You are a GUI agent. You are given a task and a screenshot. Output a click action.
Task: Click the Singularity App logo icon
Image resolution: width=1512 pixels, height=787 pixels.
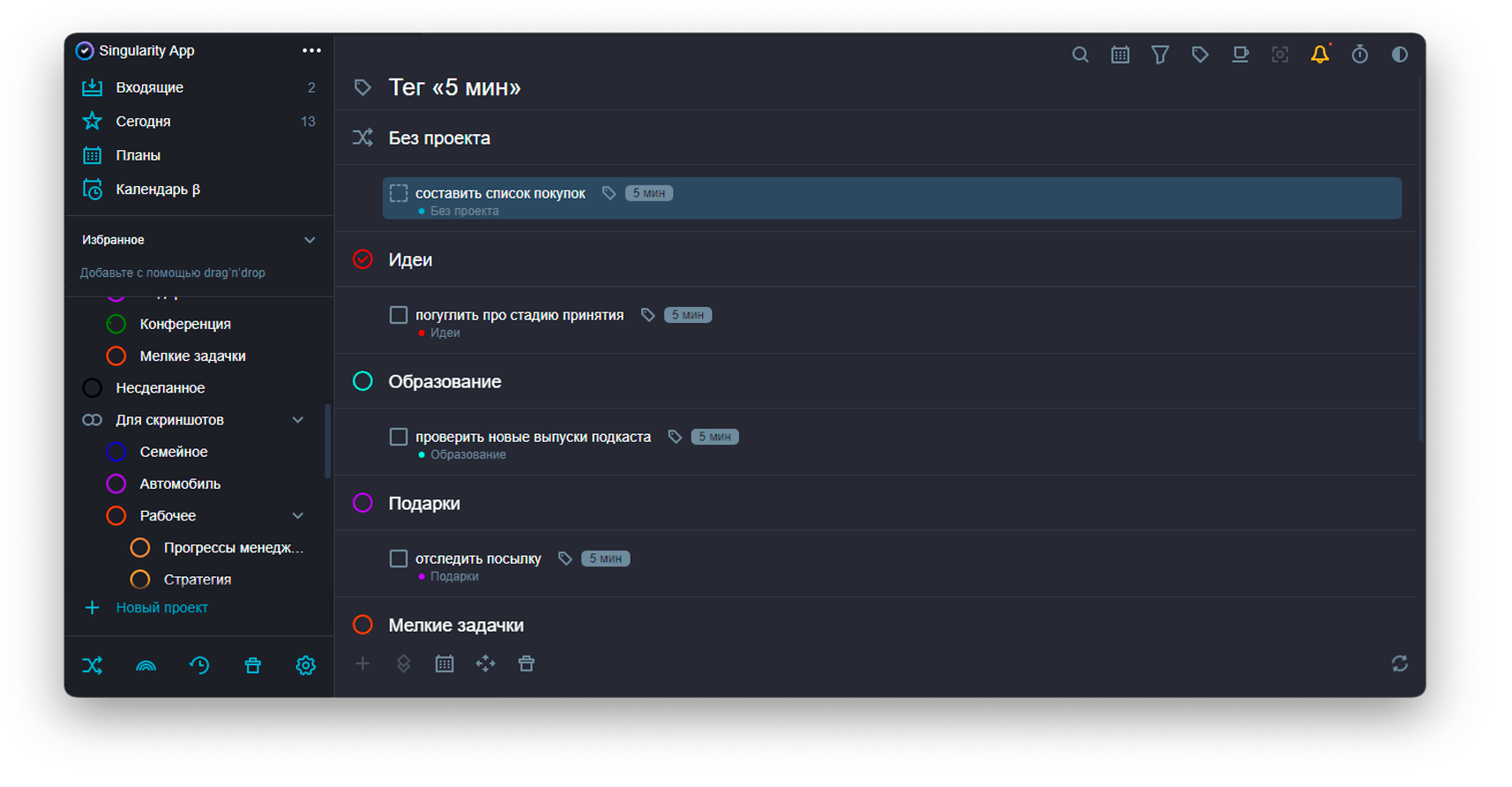85,50
